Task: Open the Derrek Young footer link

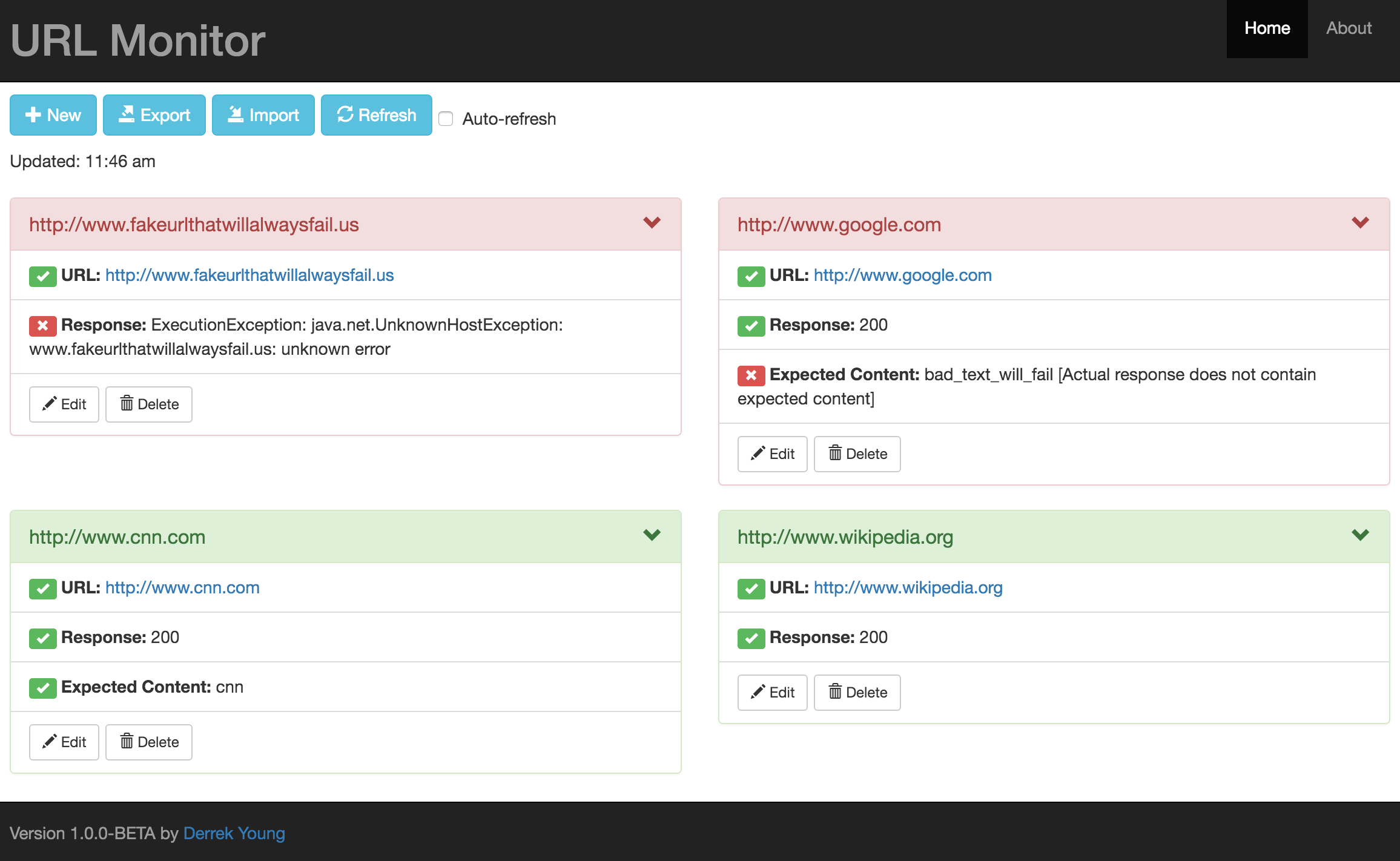Action: [x=234, y=833]
